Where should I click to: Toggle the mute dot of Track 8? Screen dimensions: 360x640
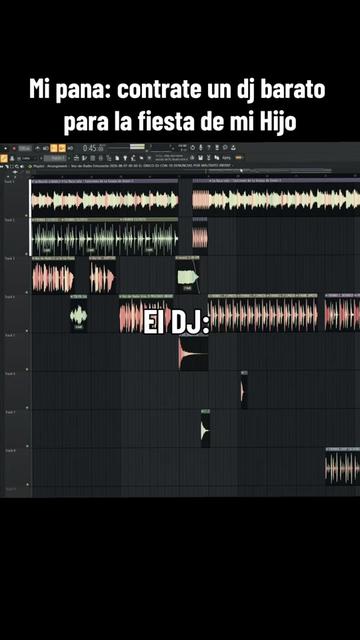coord(27,484)
